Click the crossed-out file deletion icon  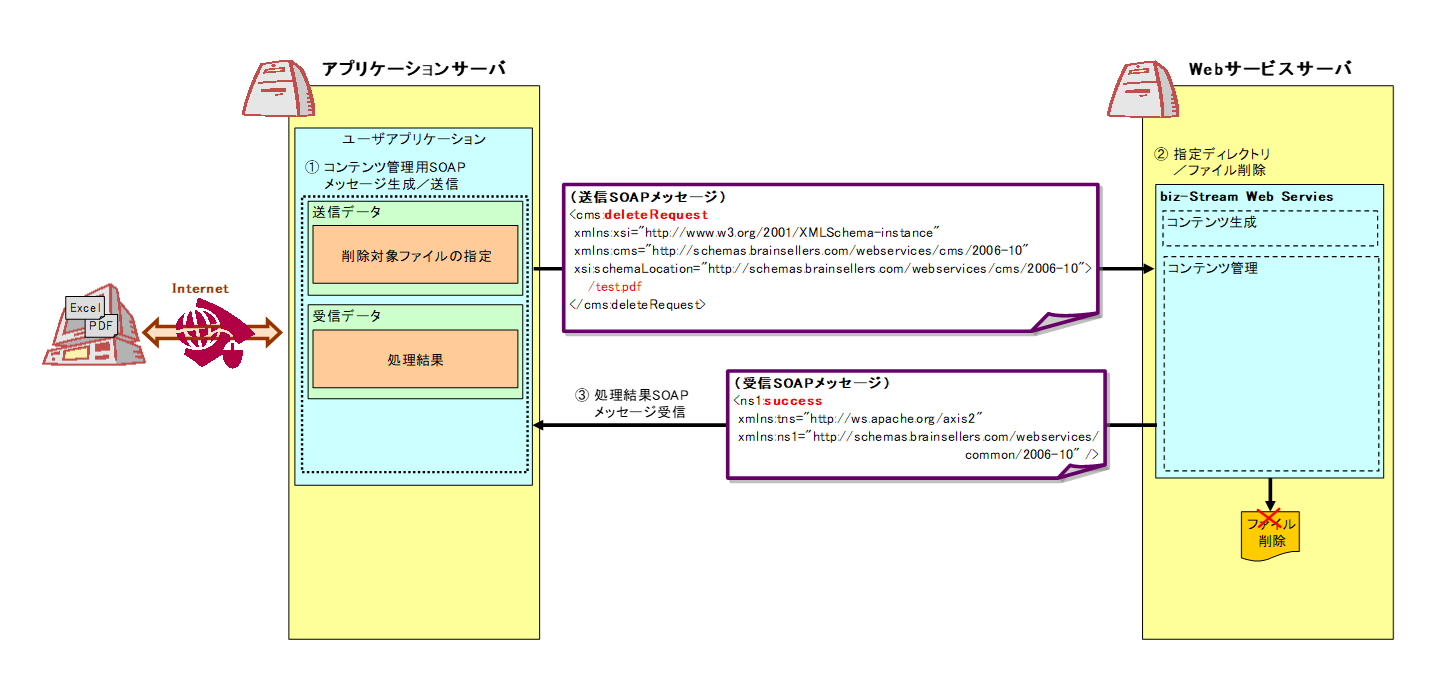click(x=1269, y=536)
